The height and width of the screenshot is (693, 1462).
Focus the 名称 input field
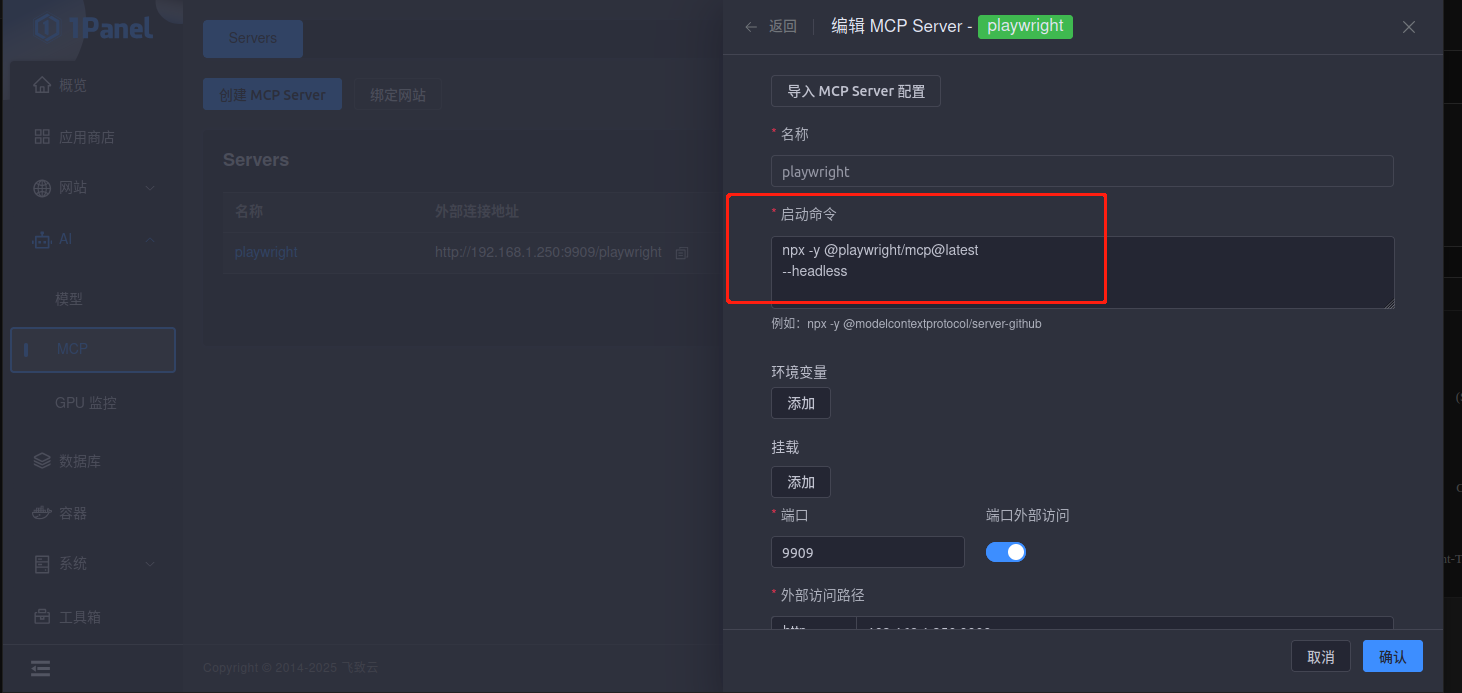point(1082,171)
